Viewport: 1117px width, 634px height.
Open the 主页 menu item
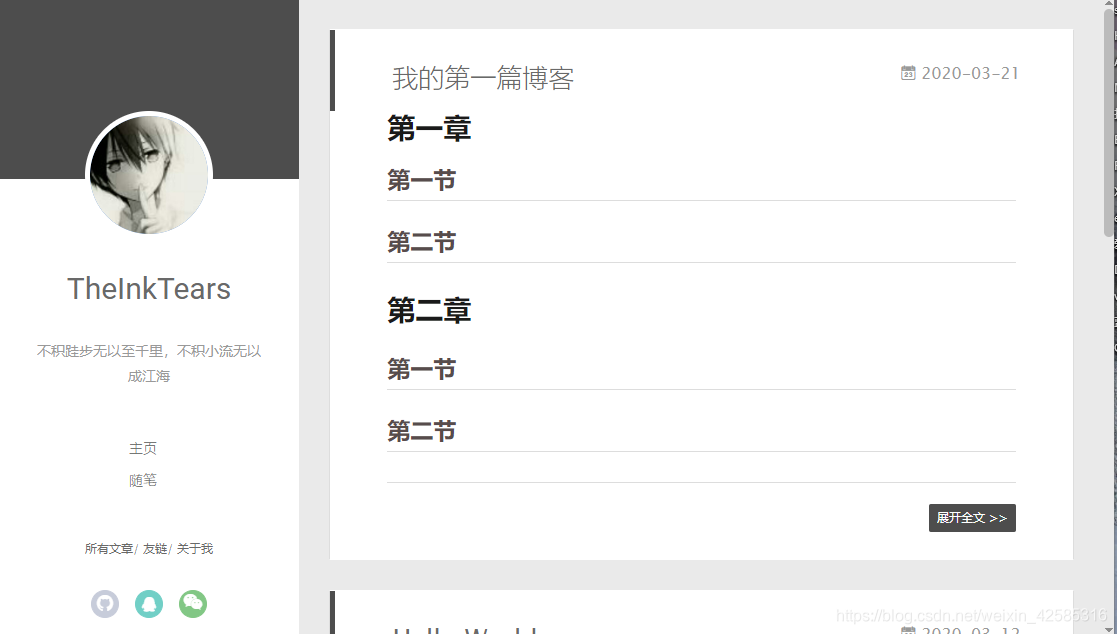click(x=142, y=448)
